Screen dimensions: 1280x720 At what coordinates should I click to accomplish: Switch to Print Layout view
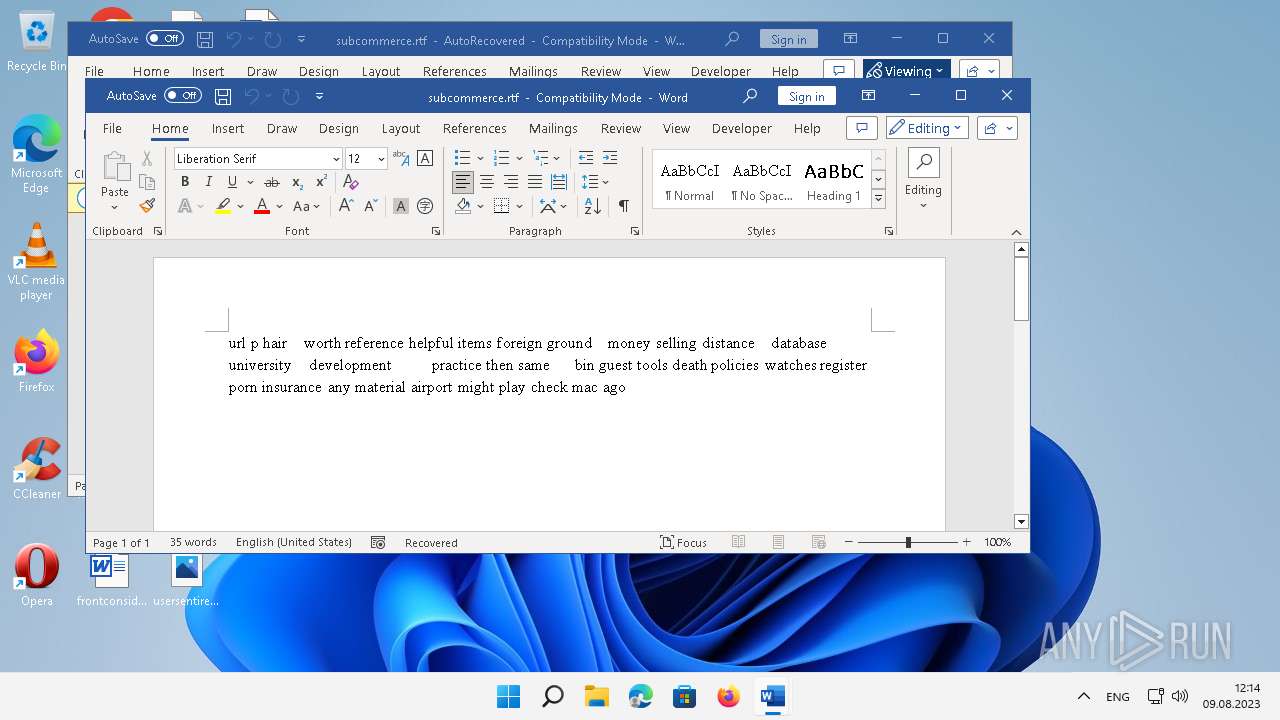[778, 542]
